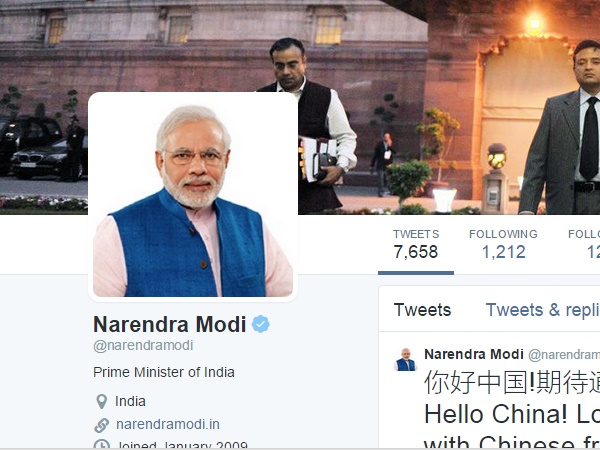The image size is (600, 450).
Task: Switch to the Tweets timeline tab
Action: (x=422, y=310)
